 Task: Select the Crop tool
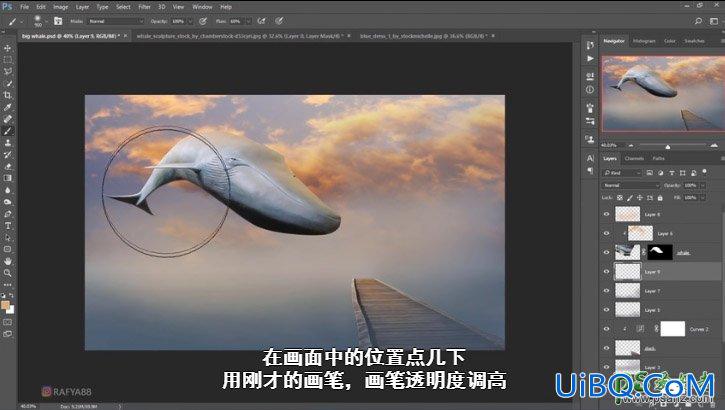point(8,95)
